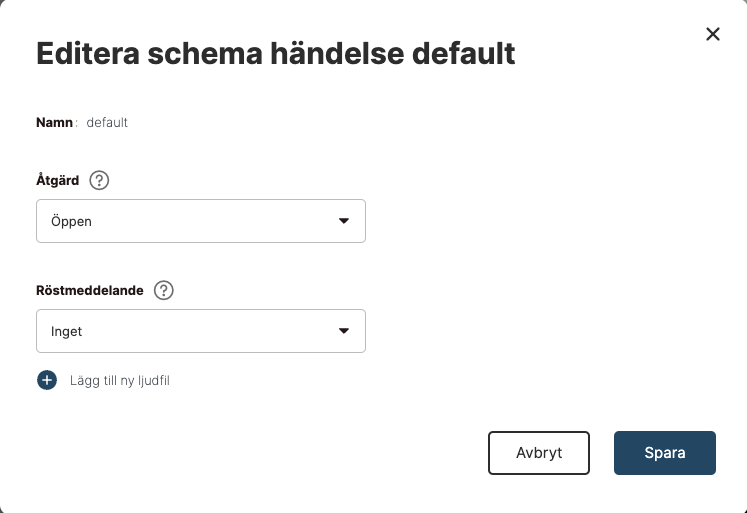The image size is (747, 513).
Task: Show help for Röstmeddelande field
Action: click(x=163, y=290)
